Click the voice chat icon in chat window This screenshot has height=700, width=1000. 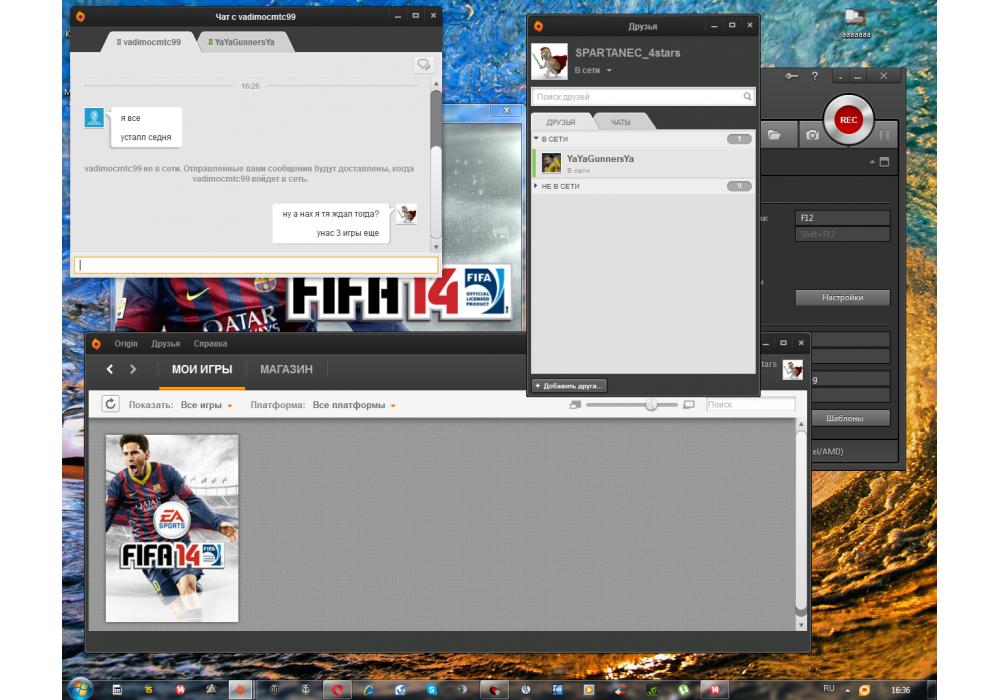click(x=423, y=64)
